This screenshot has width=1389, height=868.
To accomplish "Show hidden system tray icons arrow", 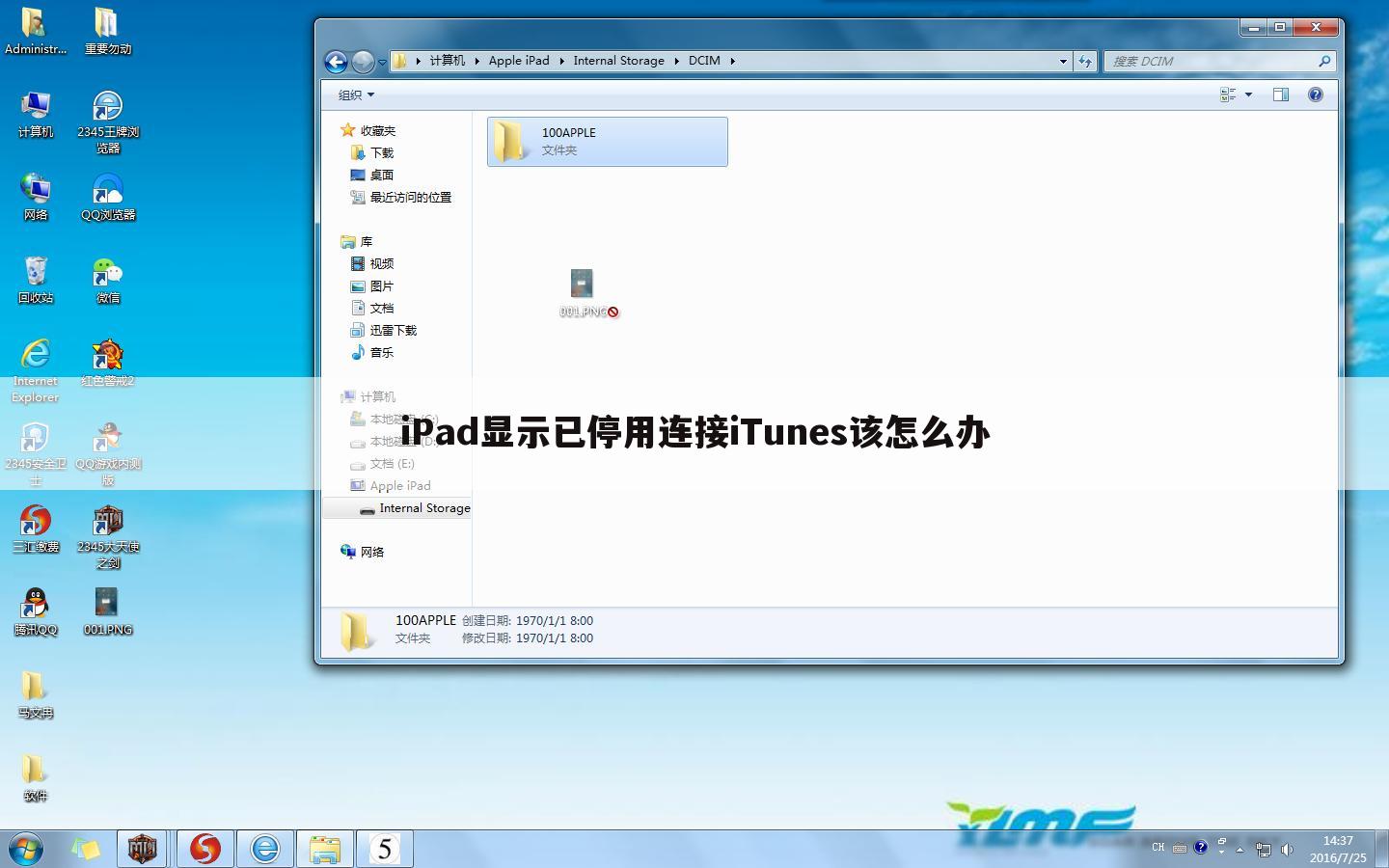I will [x=1239, y=850].
